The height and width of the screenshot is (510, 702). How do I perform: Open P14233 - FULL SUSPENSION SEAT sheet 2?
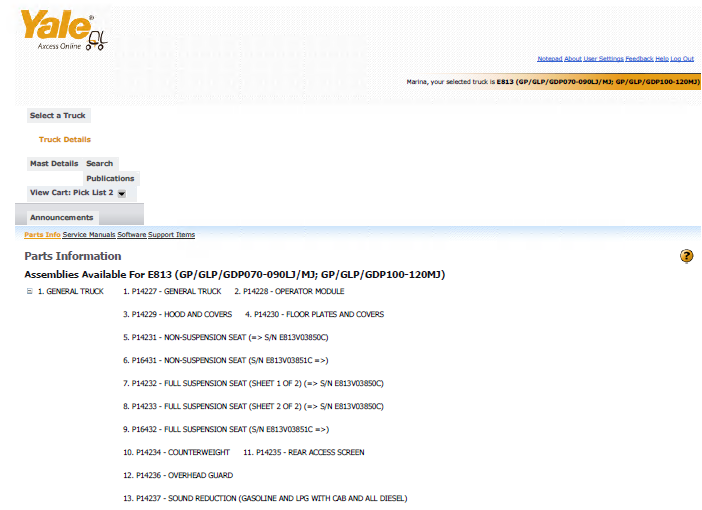click(253, 407)
